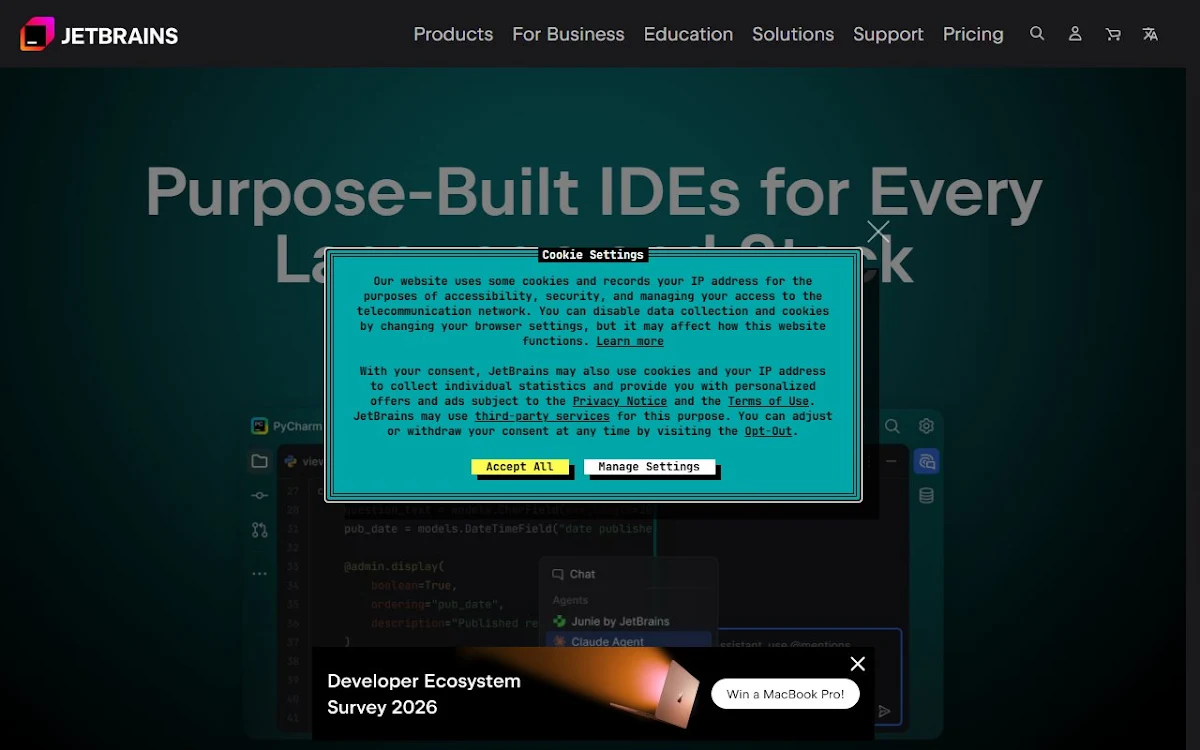
Task: Click the IDE preview search magnifier icon
Action: click(892, 426)
